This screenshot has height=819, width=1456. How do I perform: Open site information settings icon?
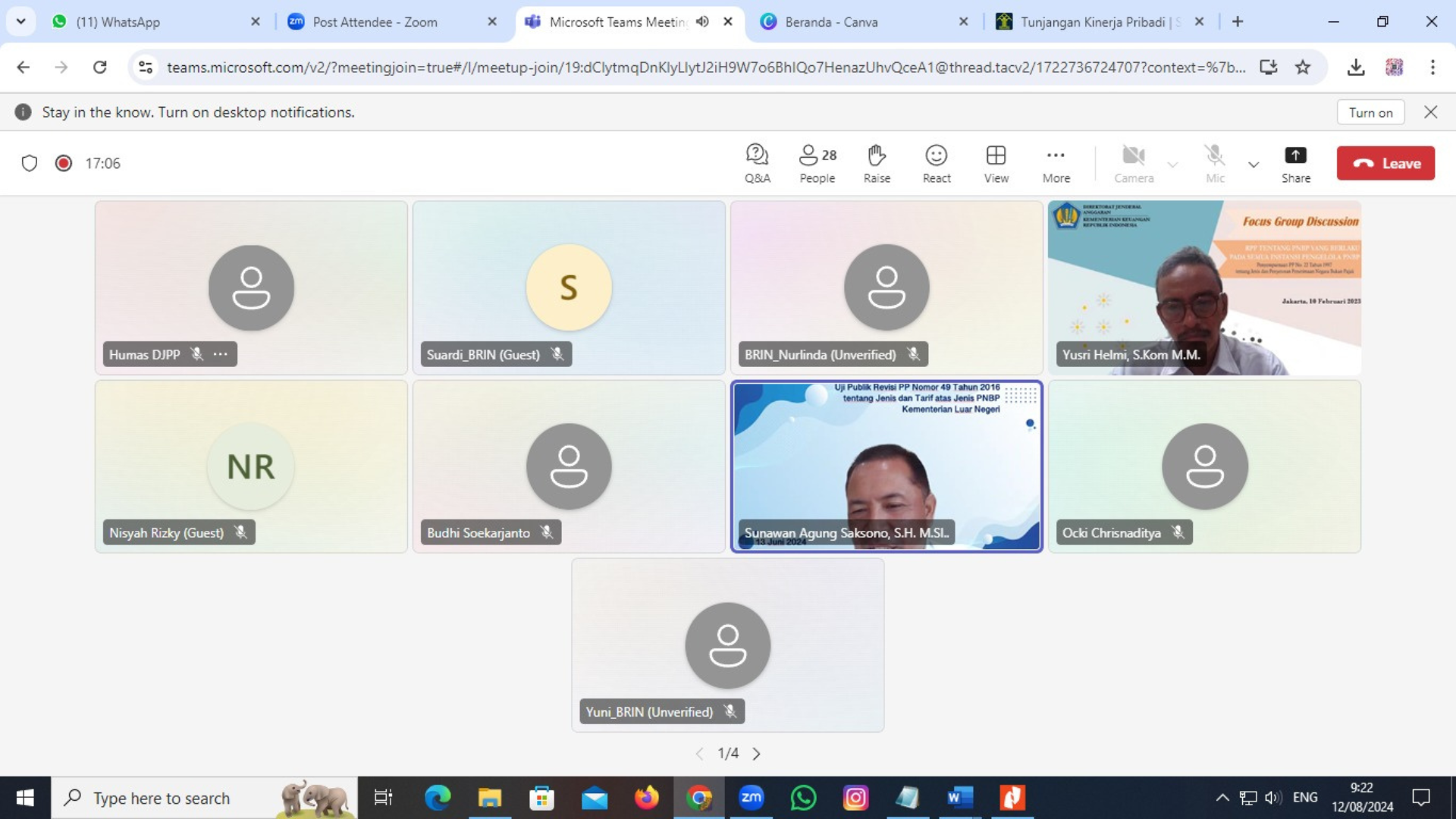(146, 67)
